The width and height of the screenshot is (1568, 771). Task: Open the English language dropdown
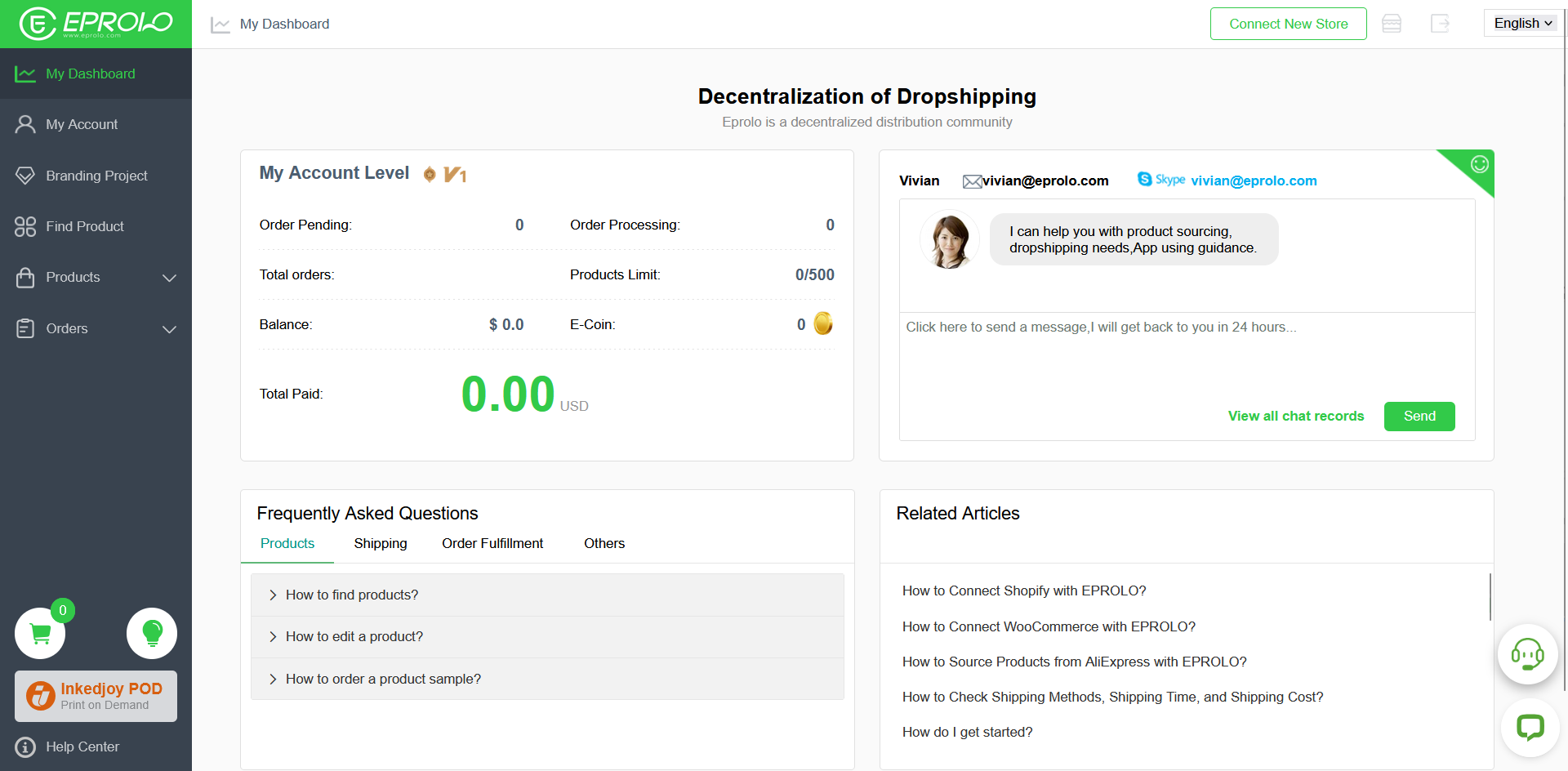pos(1523,23)
